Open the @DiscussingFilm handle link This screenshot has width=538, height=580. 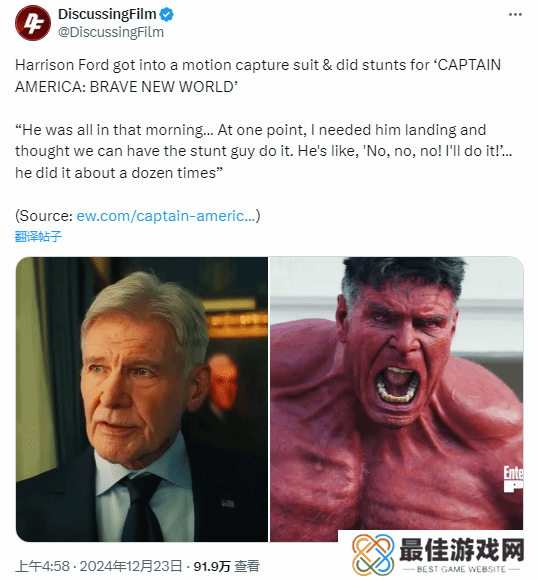tap(111, 32)
